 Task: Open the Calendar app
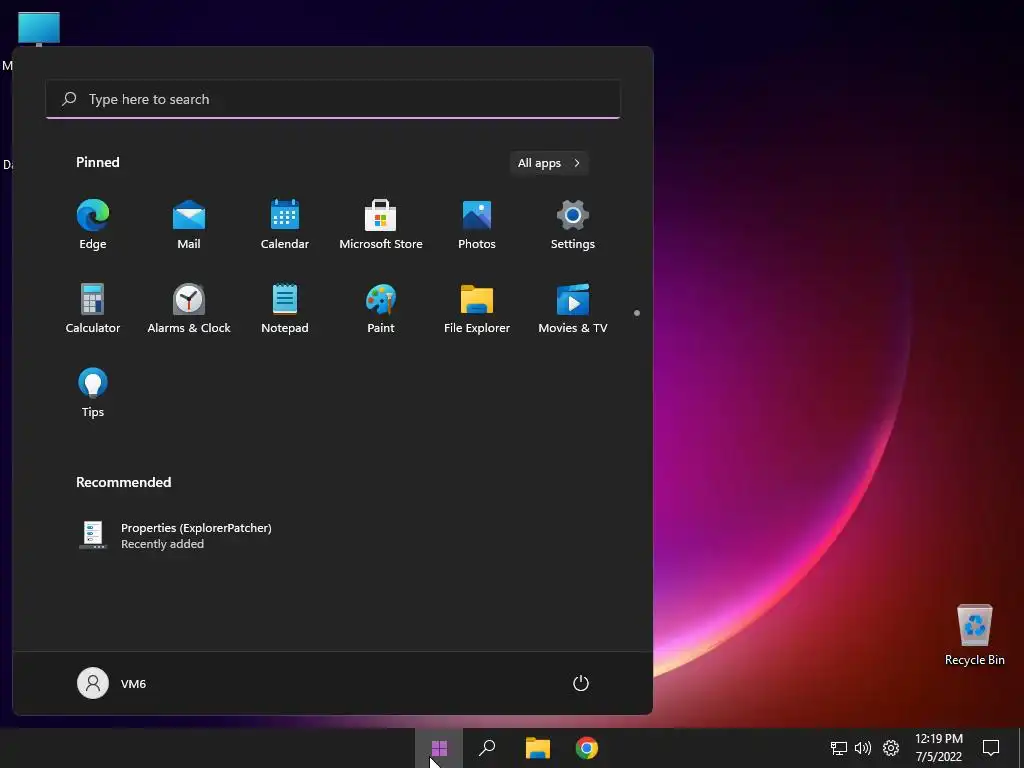click(x=285, y=224)
